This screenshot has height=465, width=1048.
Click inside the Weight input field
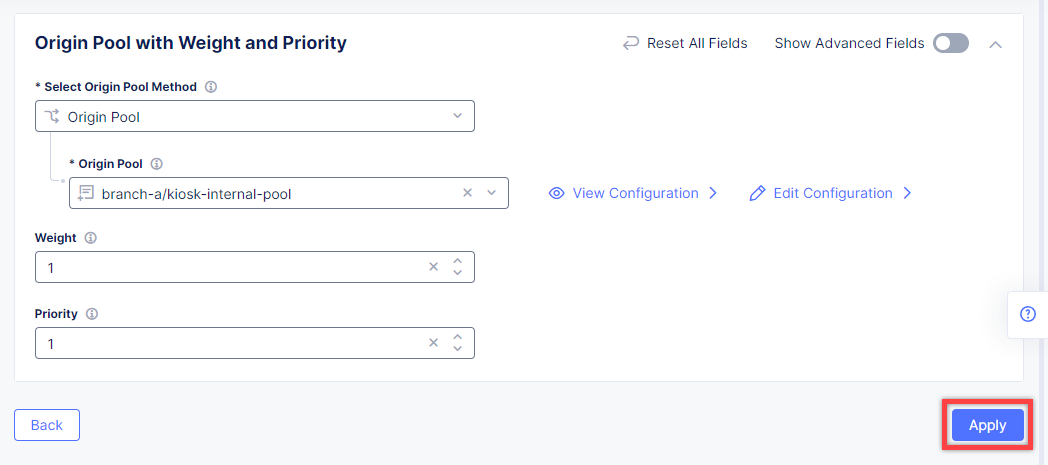pos(230,267)
